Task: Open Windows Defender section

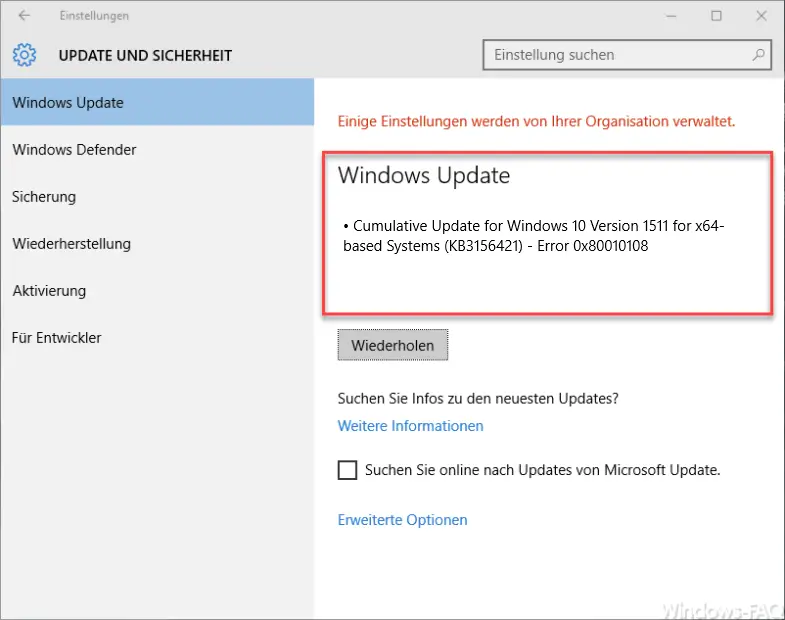Action: click(157, 149)
